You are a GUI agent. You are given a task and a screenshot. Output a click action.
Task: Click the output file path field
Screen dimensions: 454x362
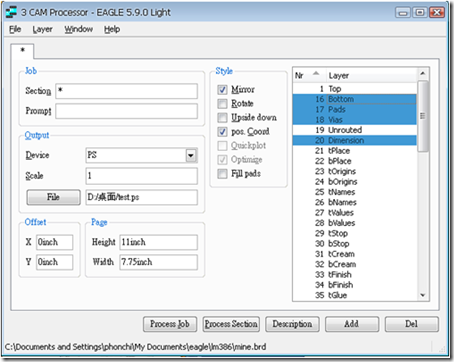[142, 197]
